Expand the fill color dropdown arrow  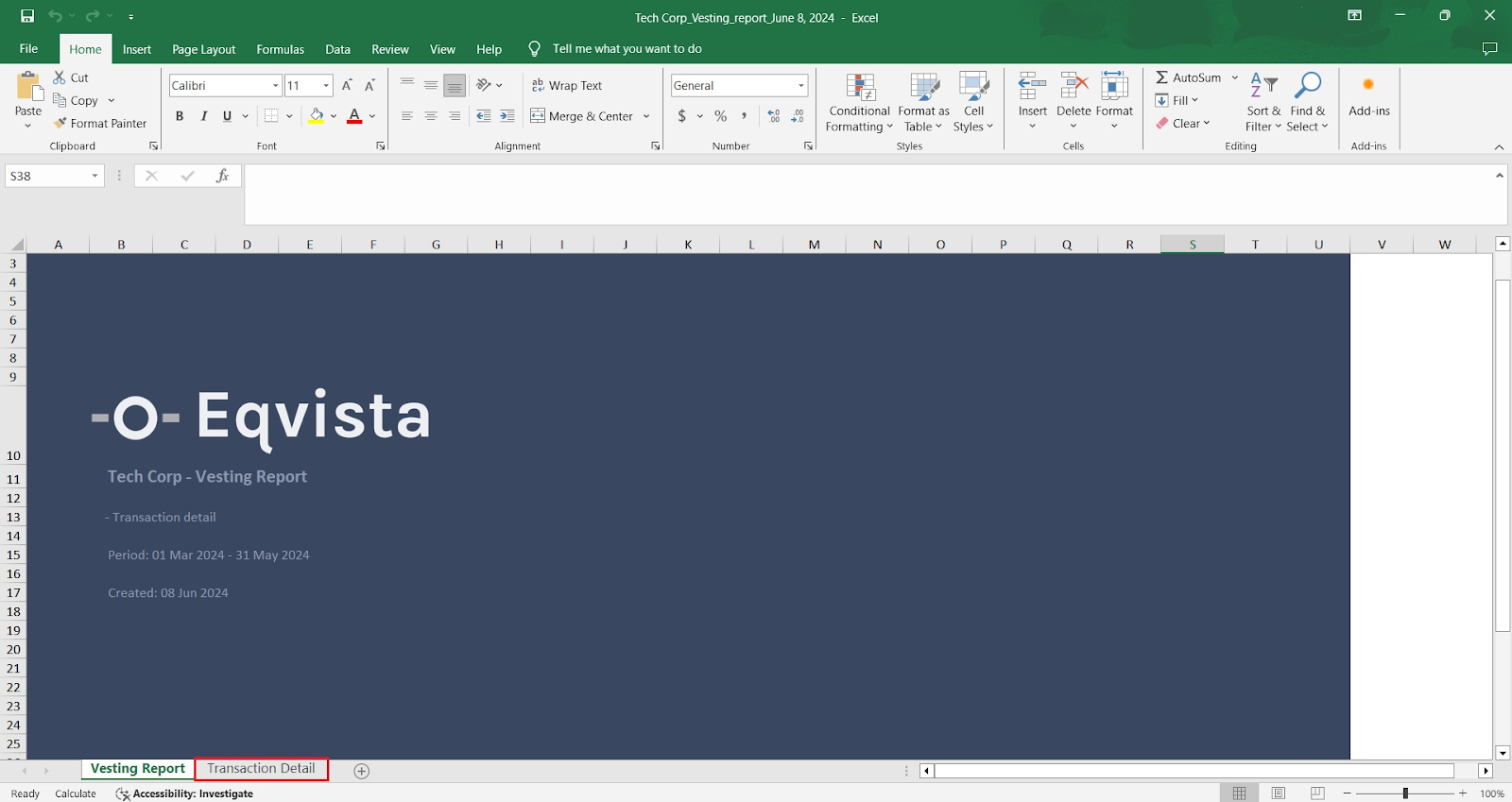pos(334,116)
